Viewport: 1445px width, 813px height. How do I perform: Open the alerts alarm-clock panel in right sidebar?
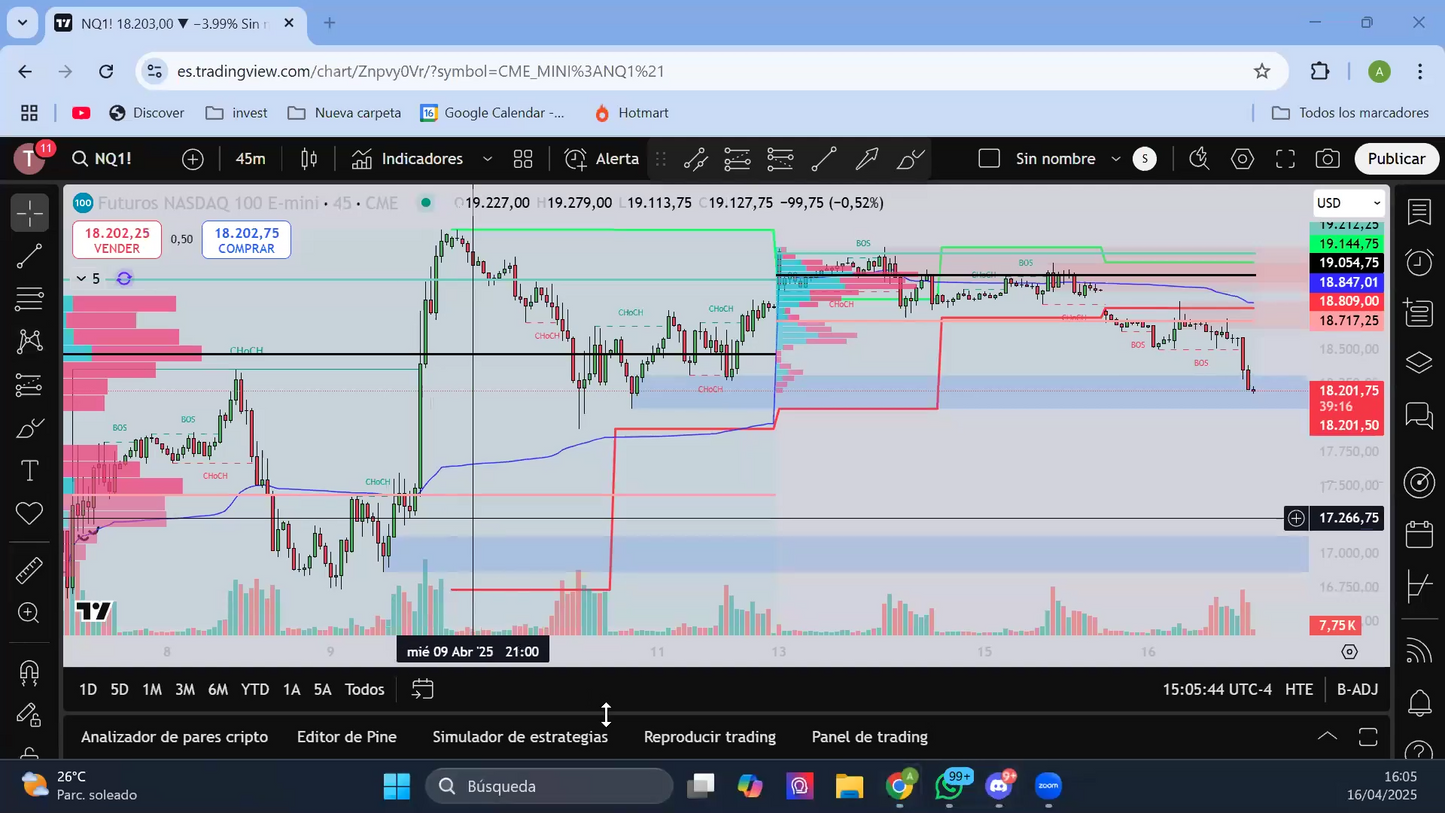pyautogui.click(x=1419, y=262)
